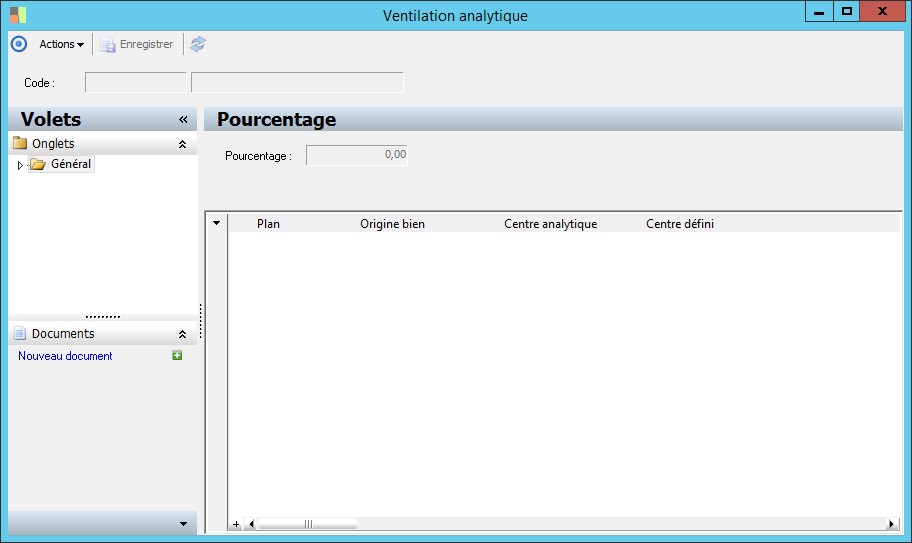Maximize the Ventilation analytique window
This screenshot has width=912, height=543.
[846, 12]
